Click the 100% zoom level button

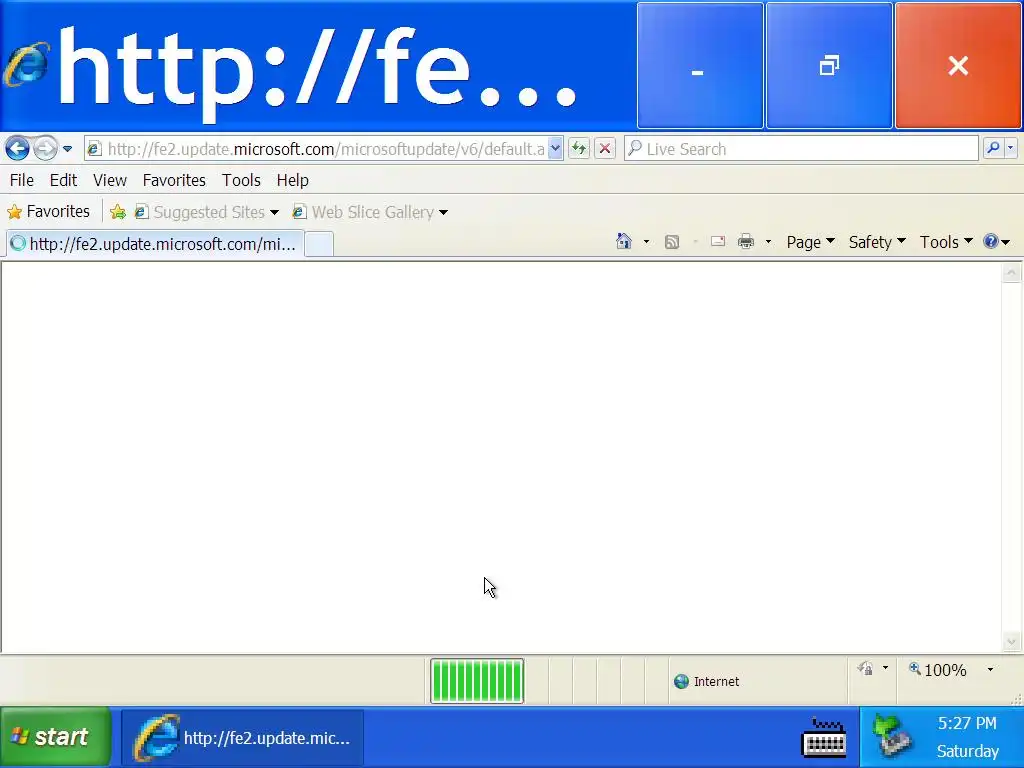coord(938,670)
